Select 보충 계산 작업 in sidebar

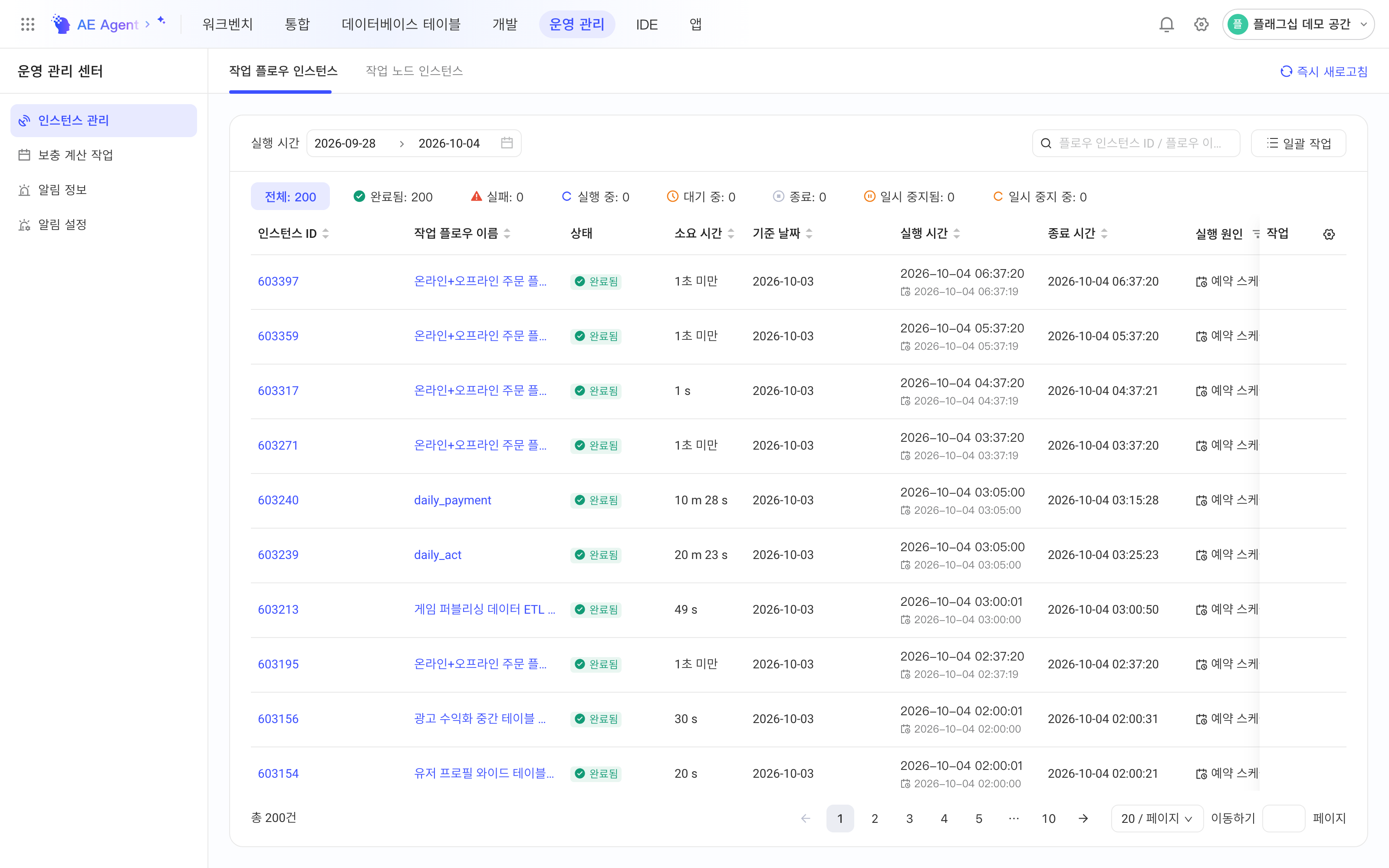pos(103,155)
